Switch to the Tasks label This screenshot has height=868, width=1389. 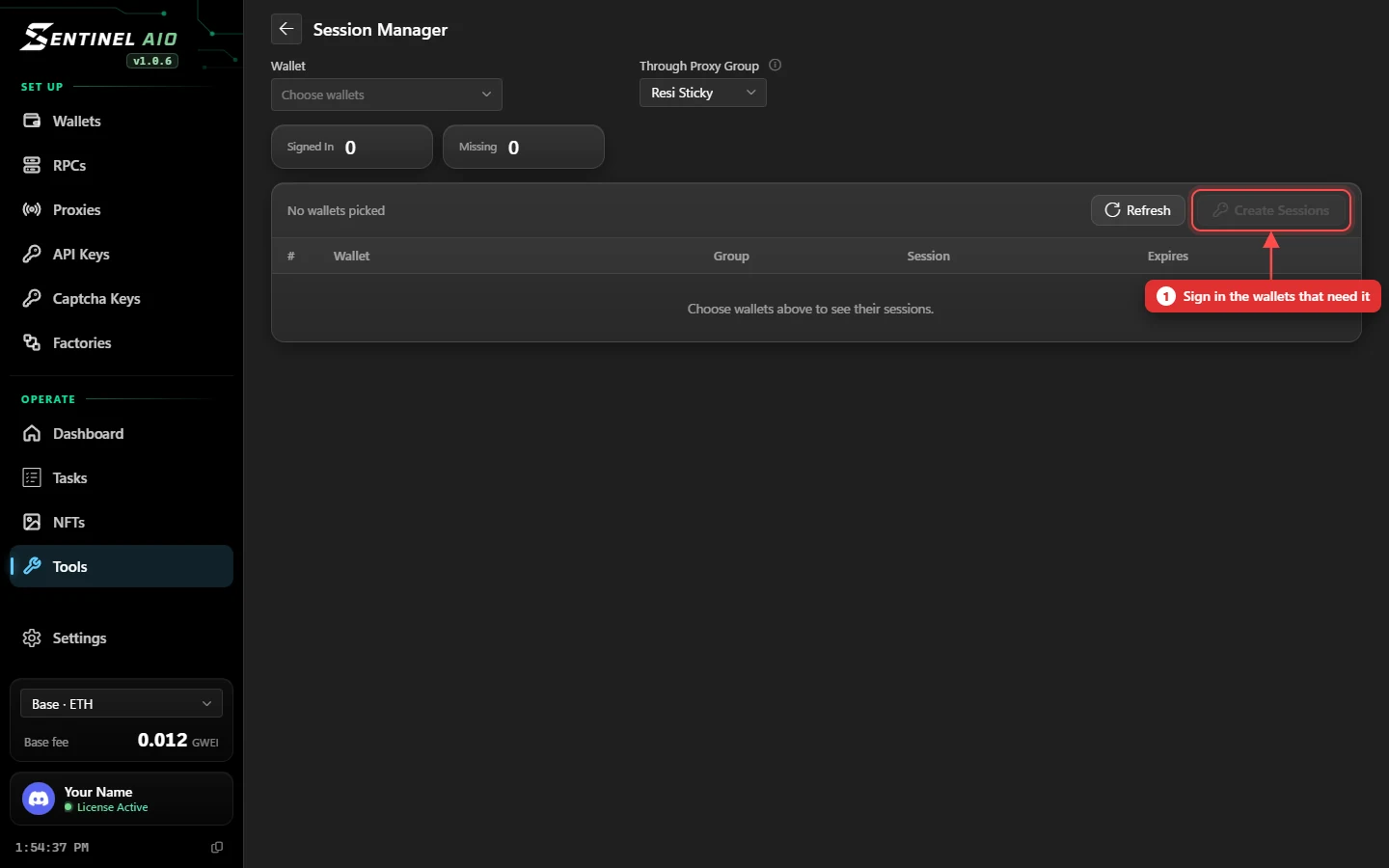70,477
